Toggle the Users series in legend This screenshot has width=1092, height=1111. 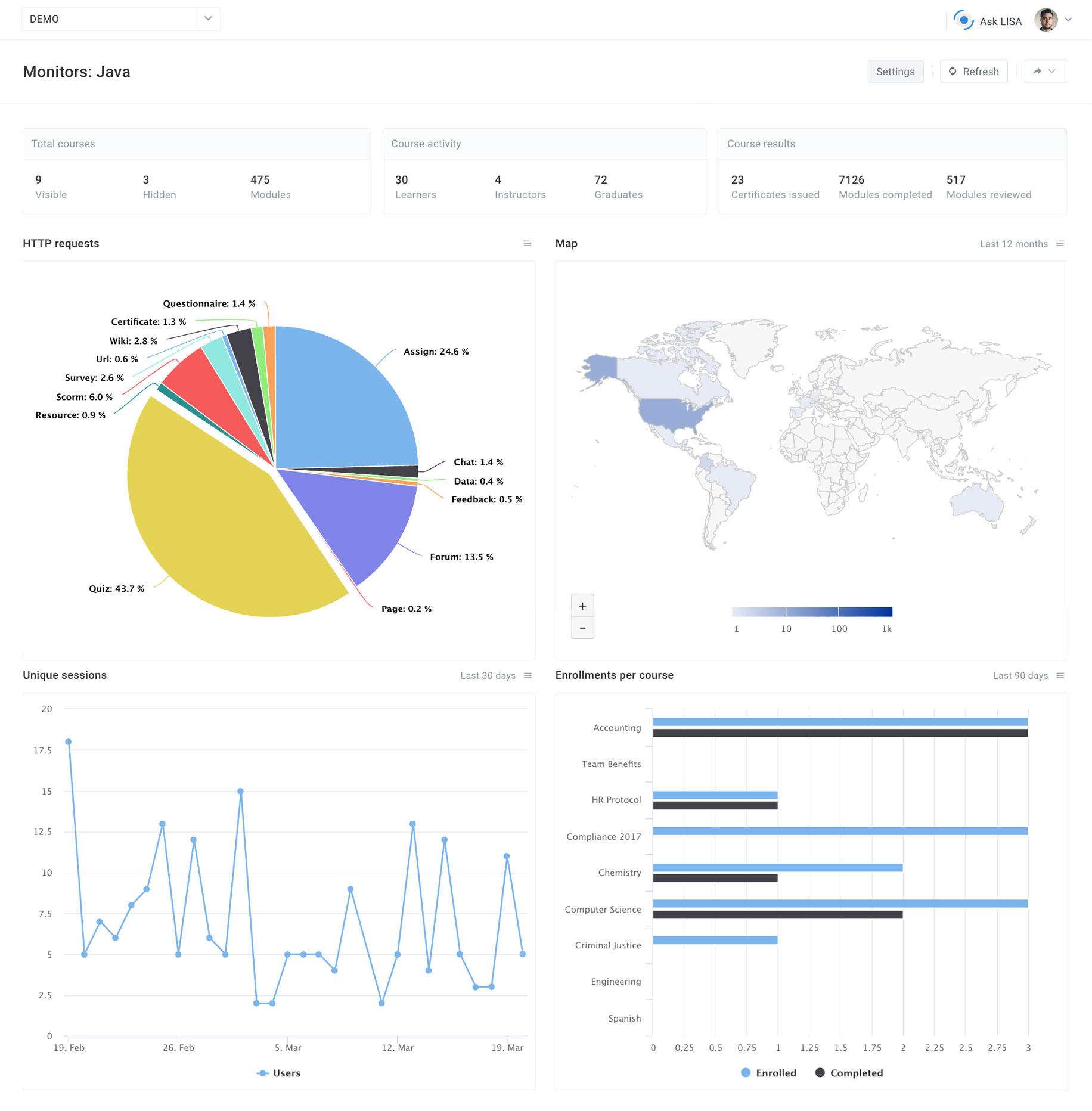pos(278,1073)
